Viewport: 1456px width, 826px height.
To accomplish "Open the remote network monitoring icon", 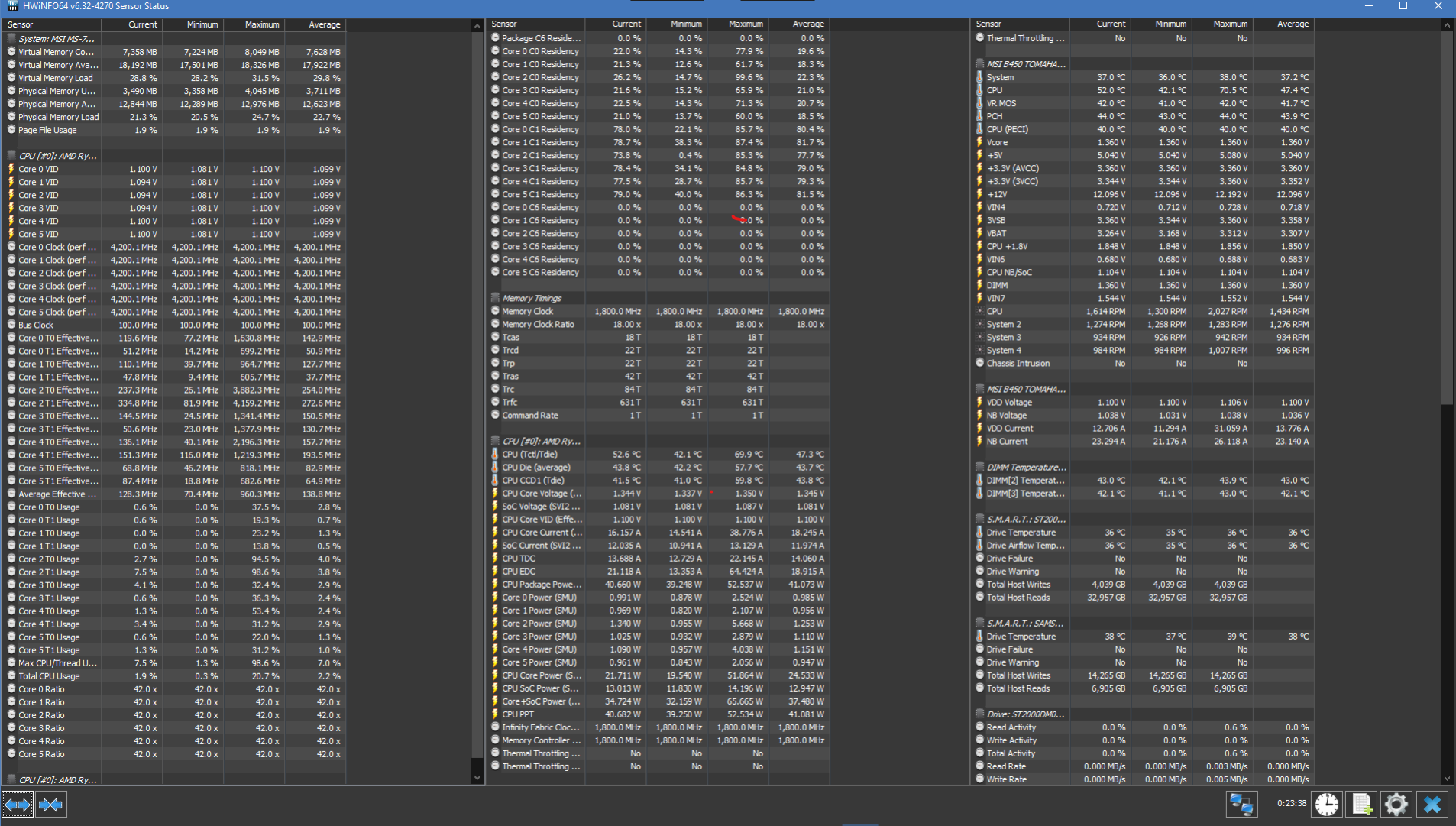I will pos(1241,804).
